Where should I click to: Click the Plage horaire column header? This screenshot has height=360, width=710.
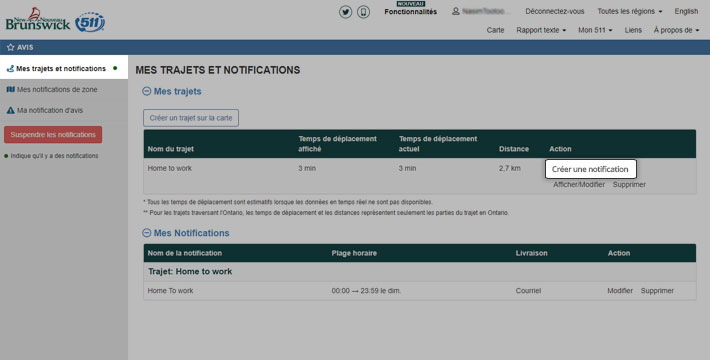point(354,253)
